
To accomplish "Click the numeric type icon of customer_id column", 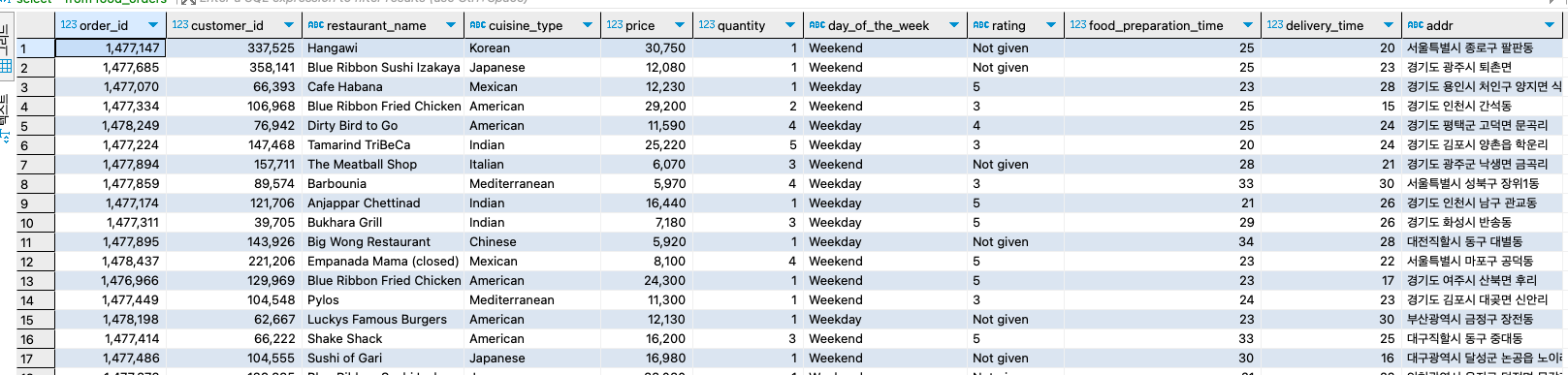I will click(180, 25).
